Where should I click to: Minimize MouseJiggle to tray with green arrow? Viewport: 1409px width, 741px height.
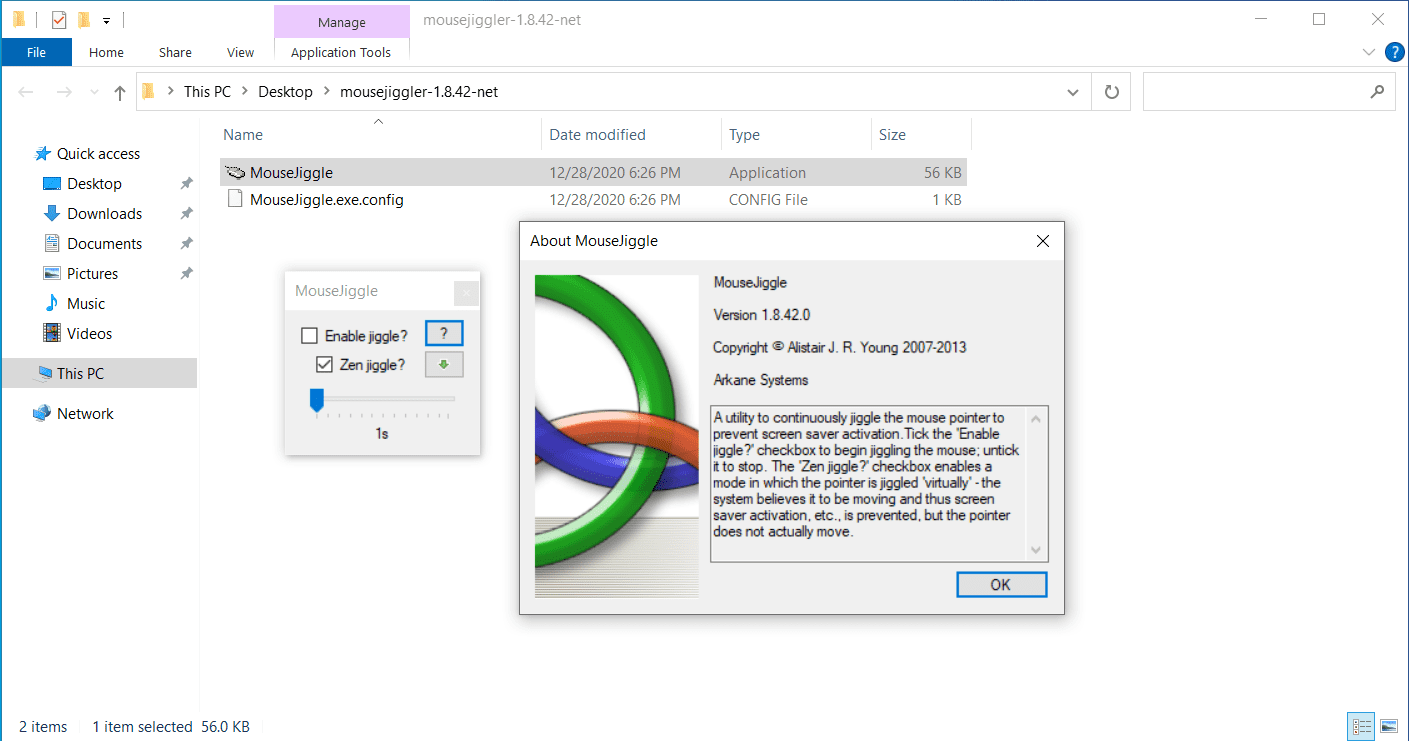(x=444, y=365)
